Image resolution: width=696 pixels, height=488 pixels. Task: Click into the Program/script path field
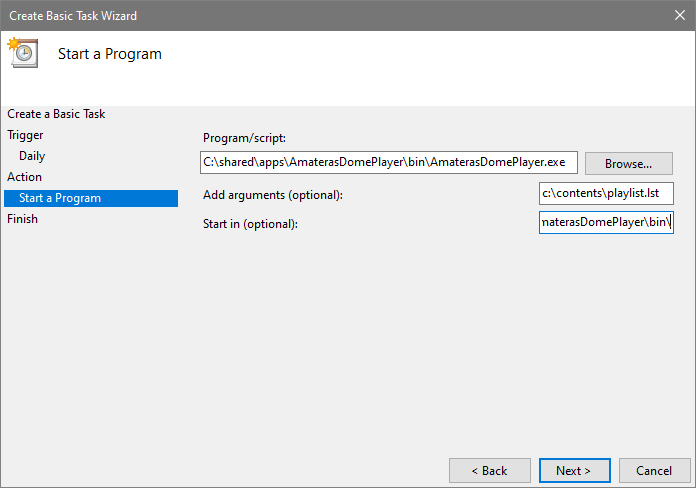388,162
